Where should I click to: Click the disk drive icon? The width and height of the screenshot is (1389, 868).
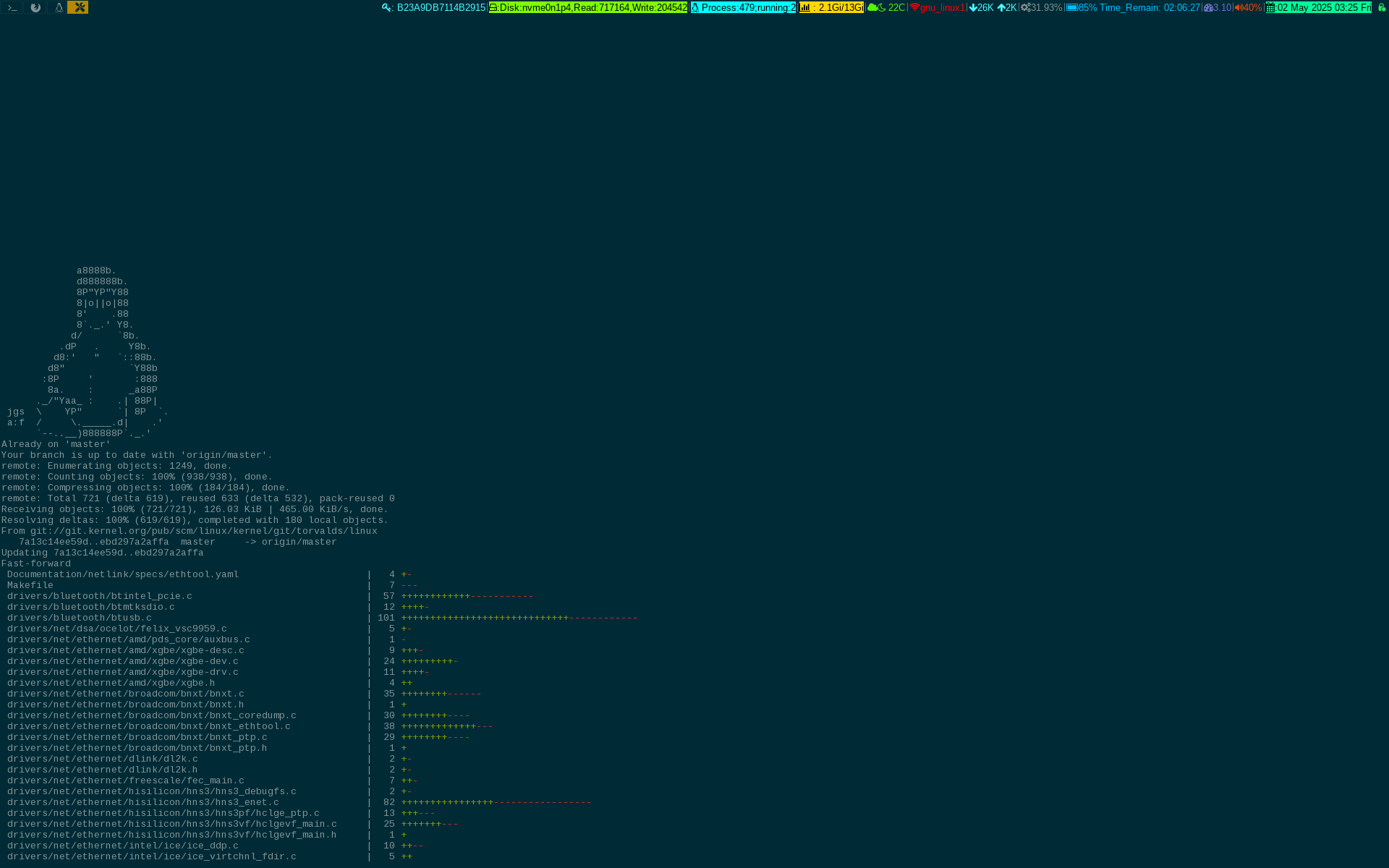493,7
